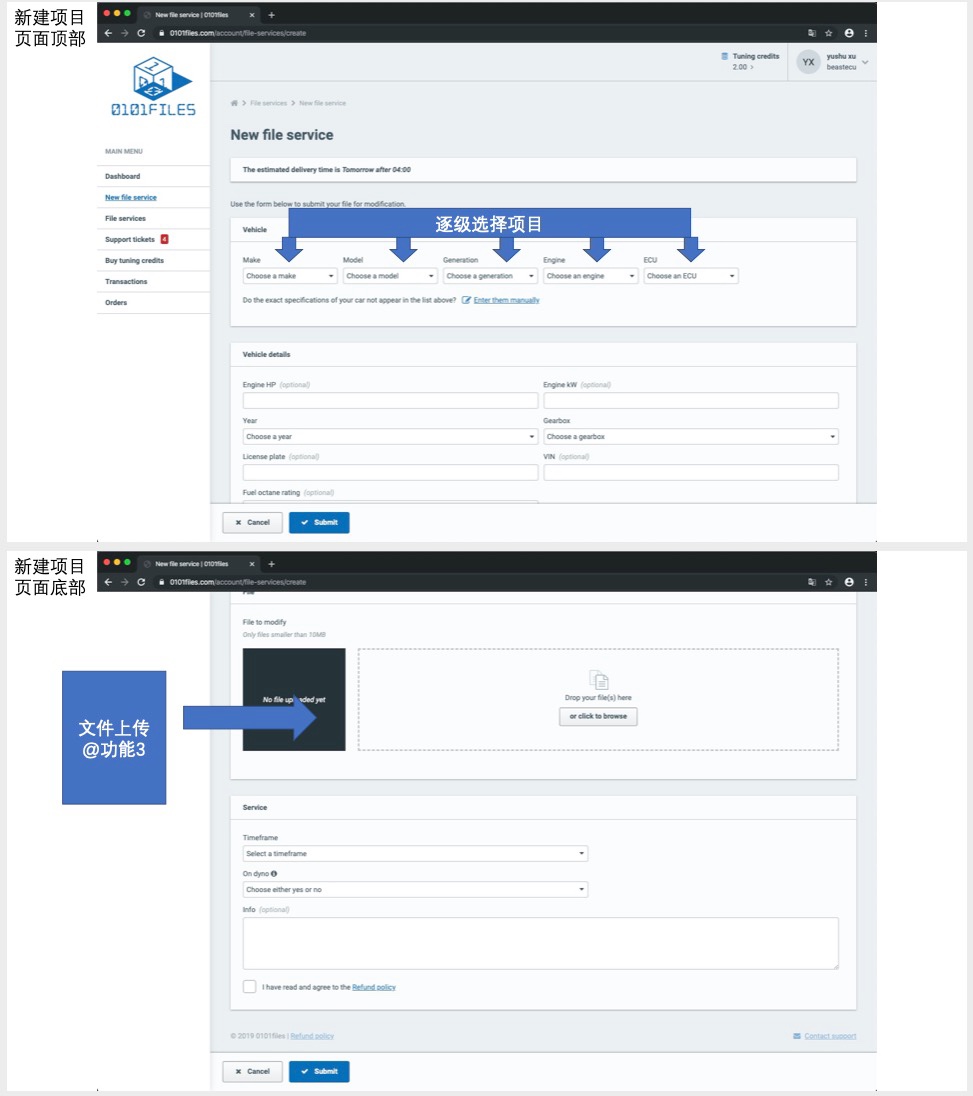Screen dimensions: 973x1096
Task: Open Dashboard in the main menu
Action: [123, 176]
